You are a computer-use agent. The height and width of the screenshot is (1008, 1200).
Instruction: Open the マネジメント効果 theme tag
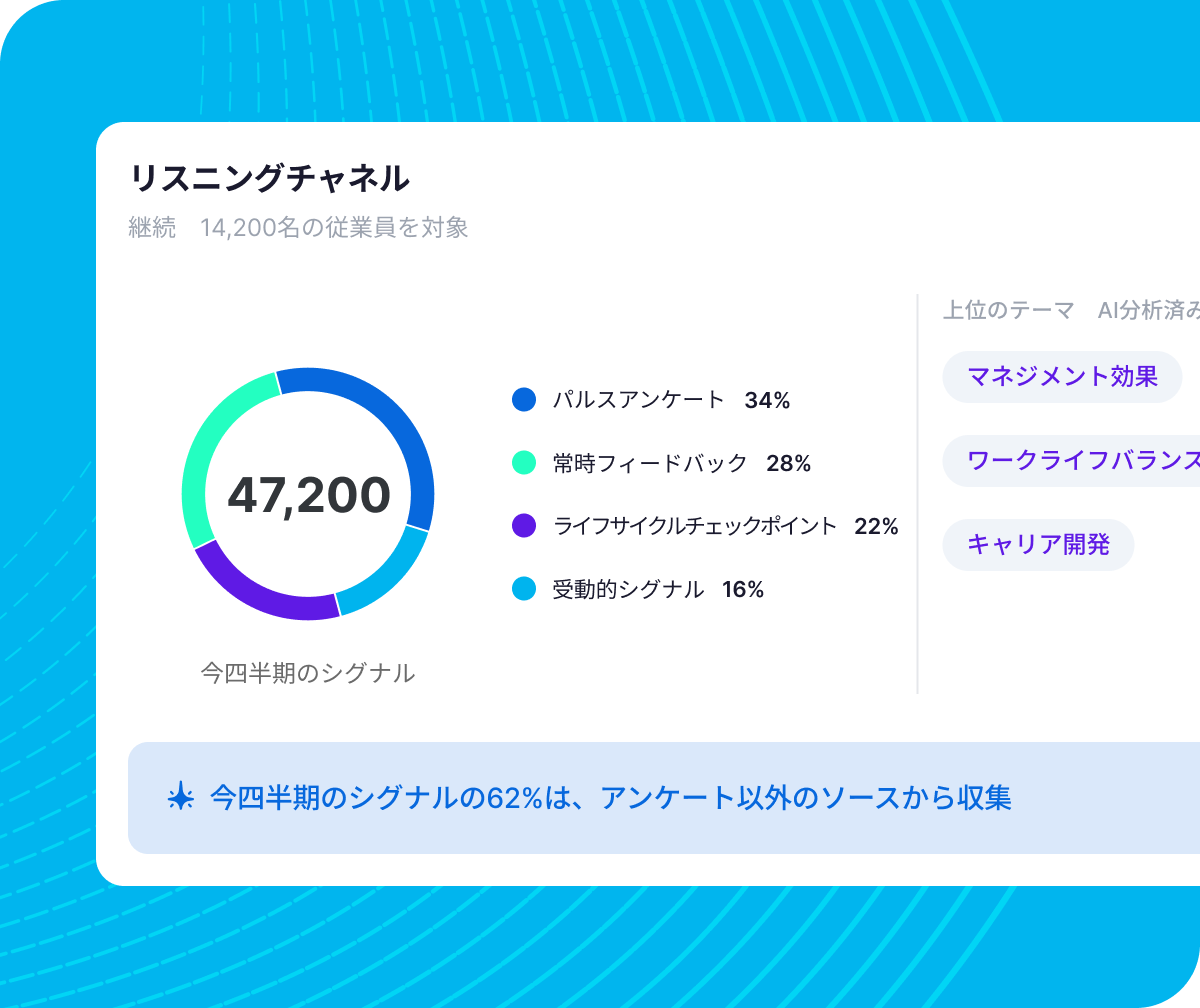[1062, 377]
